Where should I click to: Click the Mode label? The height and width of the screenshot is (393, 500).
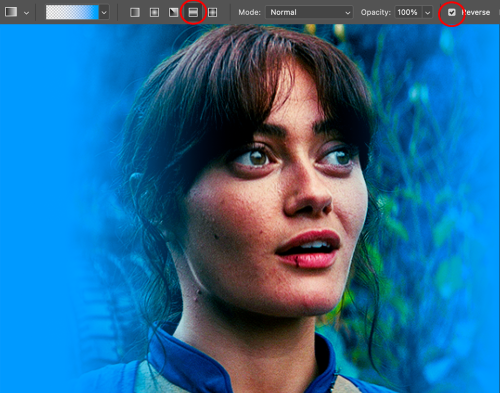tap(249, 12)
